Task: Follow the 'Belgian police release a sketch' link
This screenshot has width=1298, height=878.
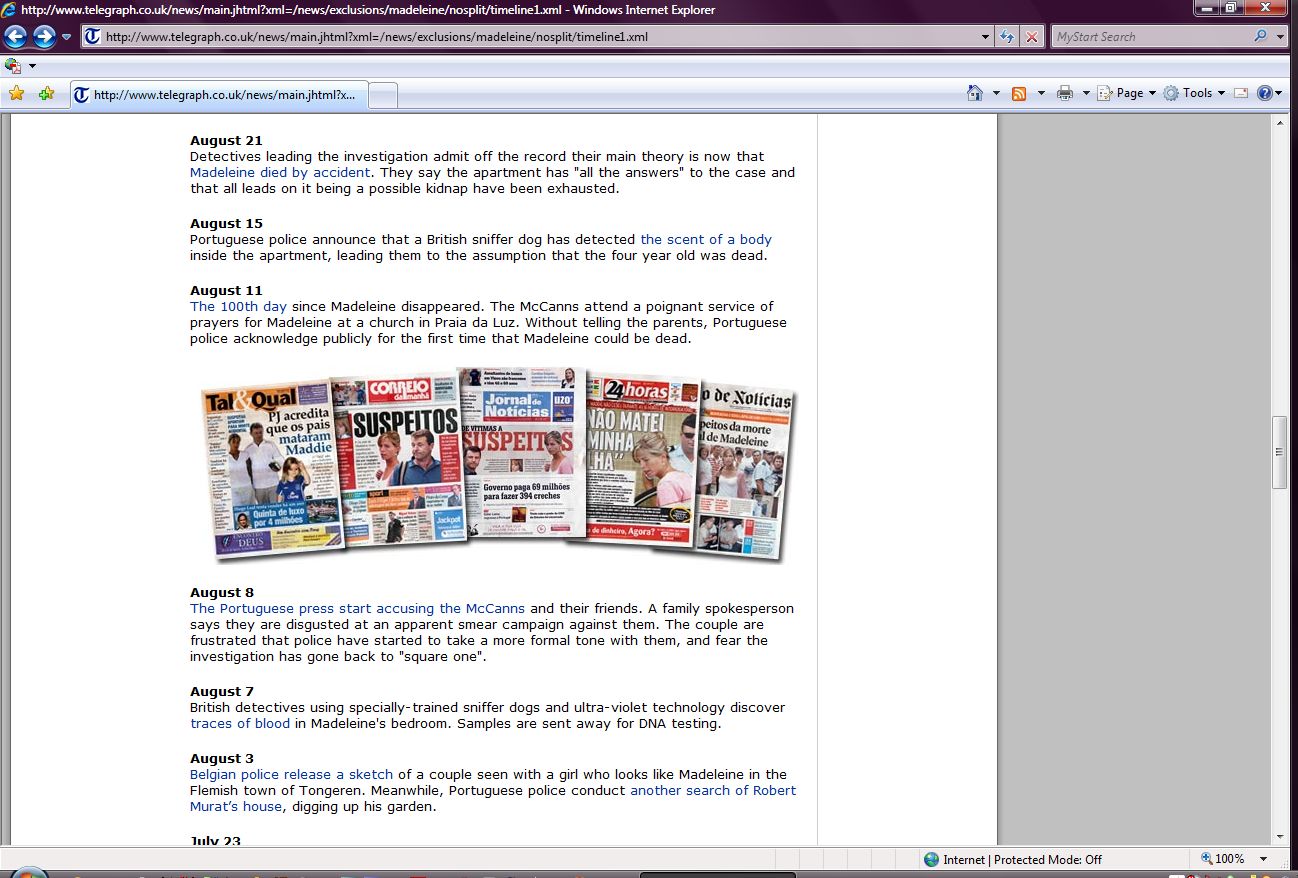Action: [x=291, y=774]
